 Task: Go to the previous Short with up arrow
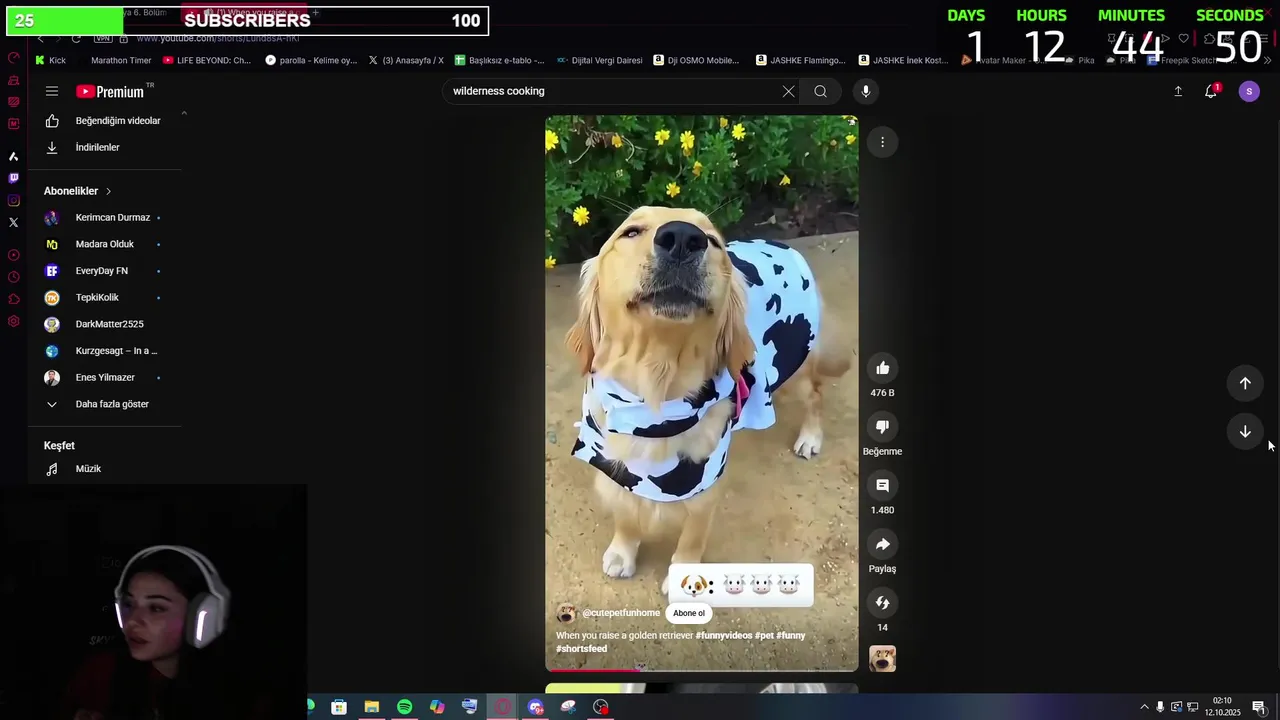(x=1245, y=383)
